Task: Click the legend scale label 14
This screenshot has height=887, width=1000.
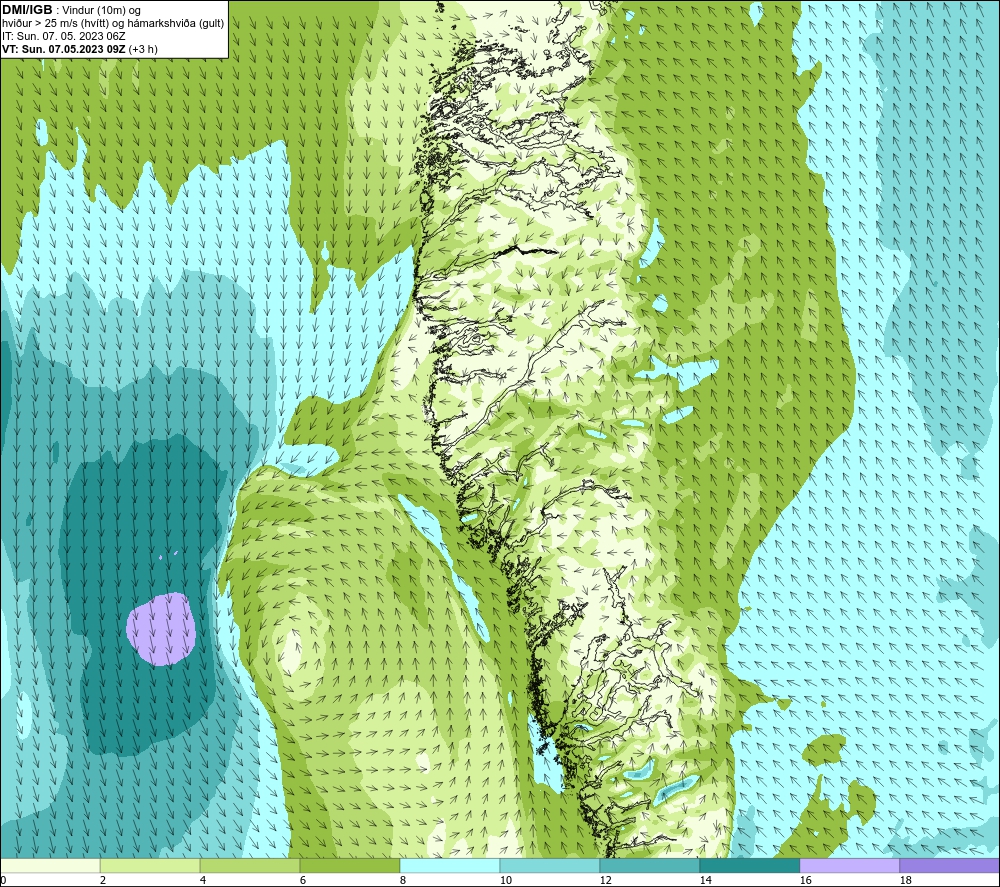Action: click(706, 881)
